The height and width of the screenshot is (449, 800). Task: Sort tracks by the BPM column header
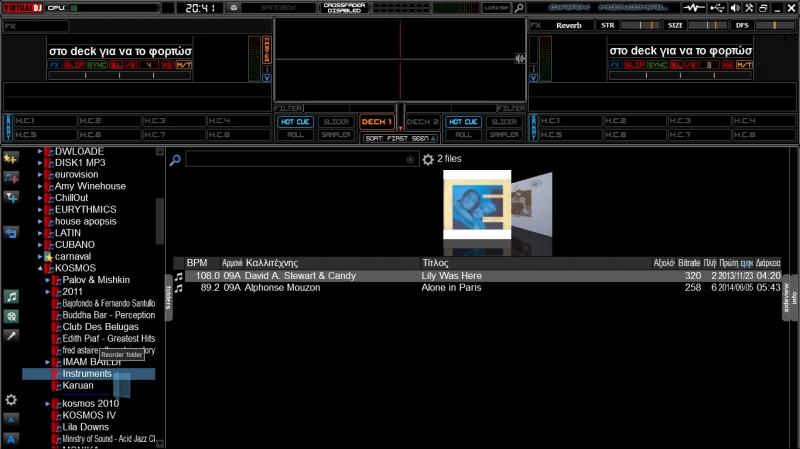[x=197, y=262]
